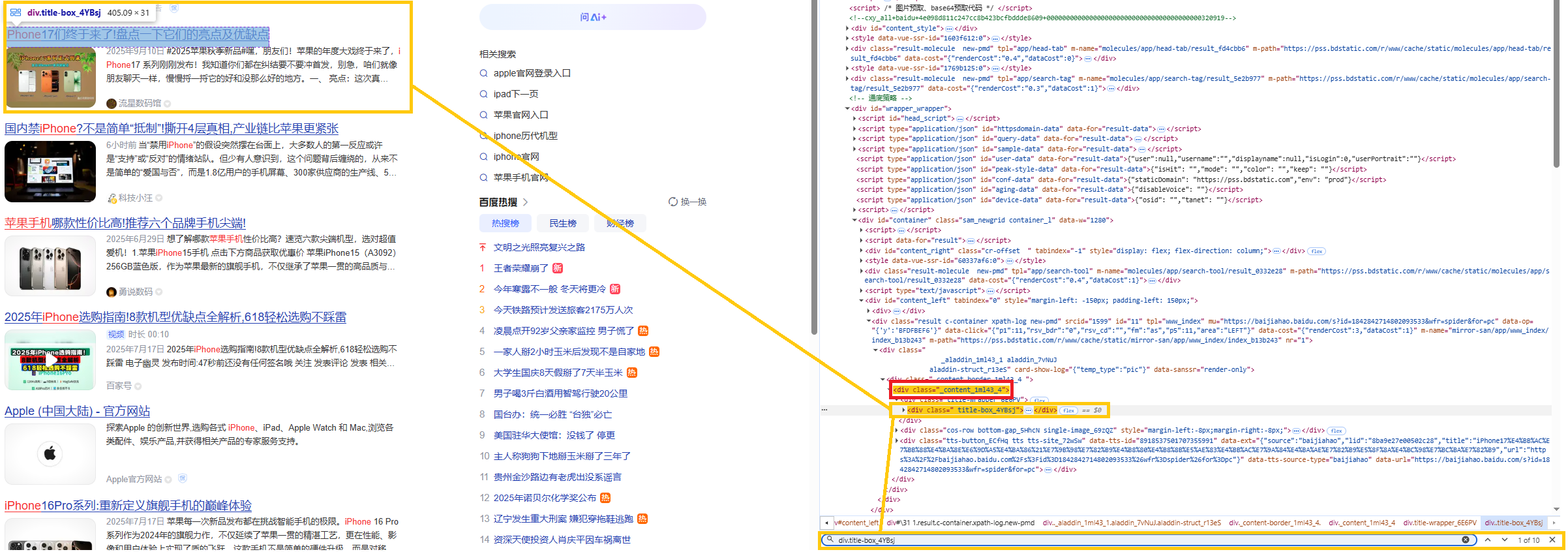Screen dimensions: 1568x552
Task: Select the 热搜榜 tab
Action: (505, 223)
